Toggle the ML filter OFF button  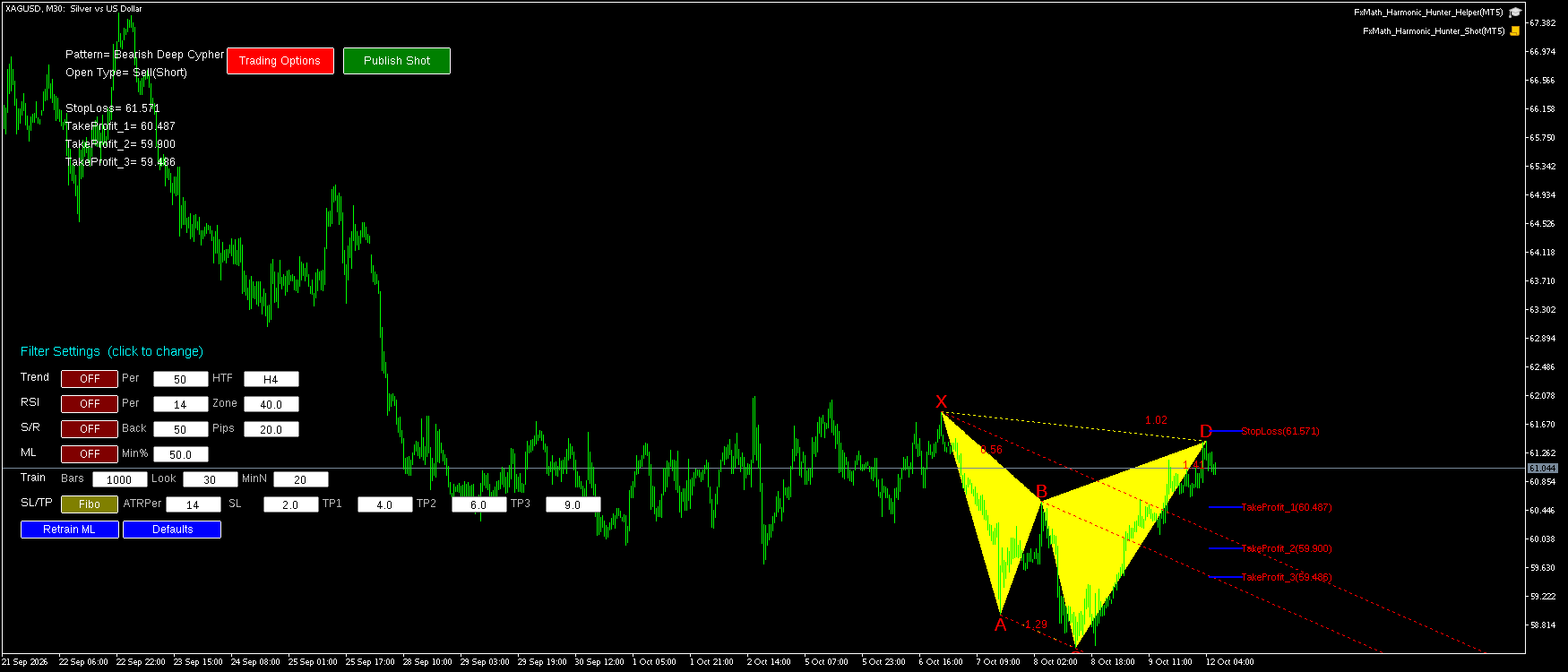click(x=90, y=454)
